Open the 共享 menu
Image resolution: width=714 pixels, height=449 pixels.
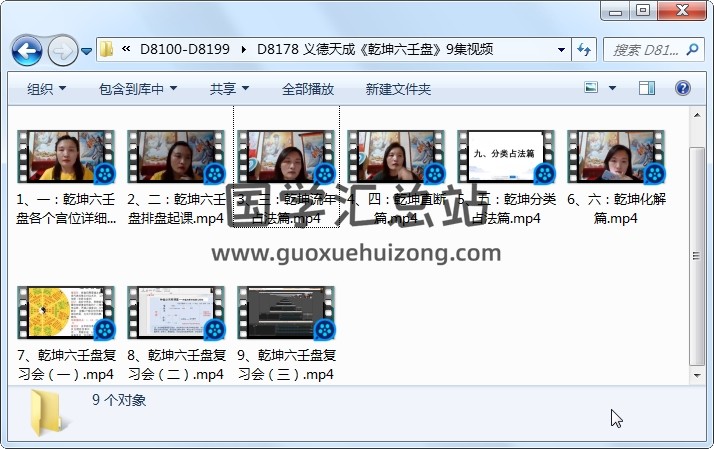click(x=229, y=89)
